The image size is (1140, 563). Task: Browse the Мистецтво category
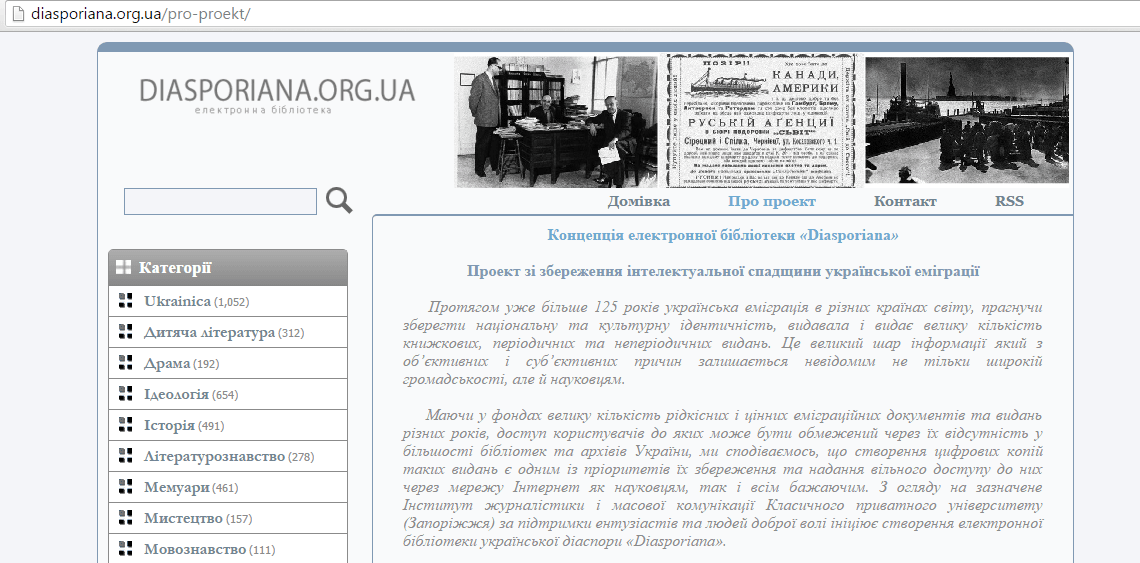(183, 518)
